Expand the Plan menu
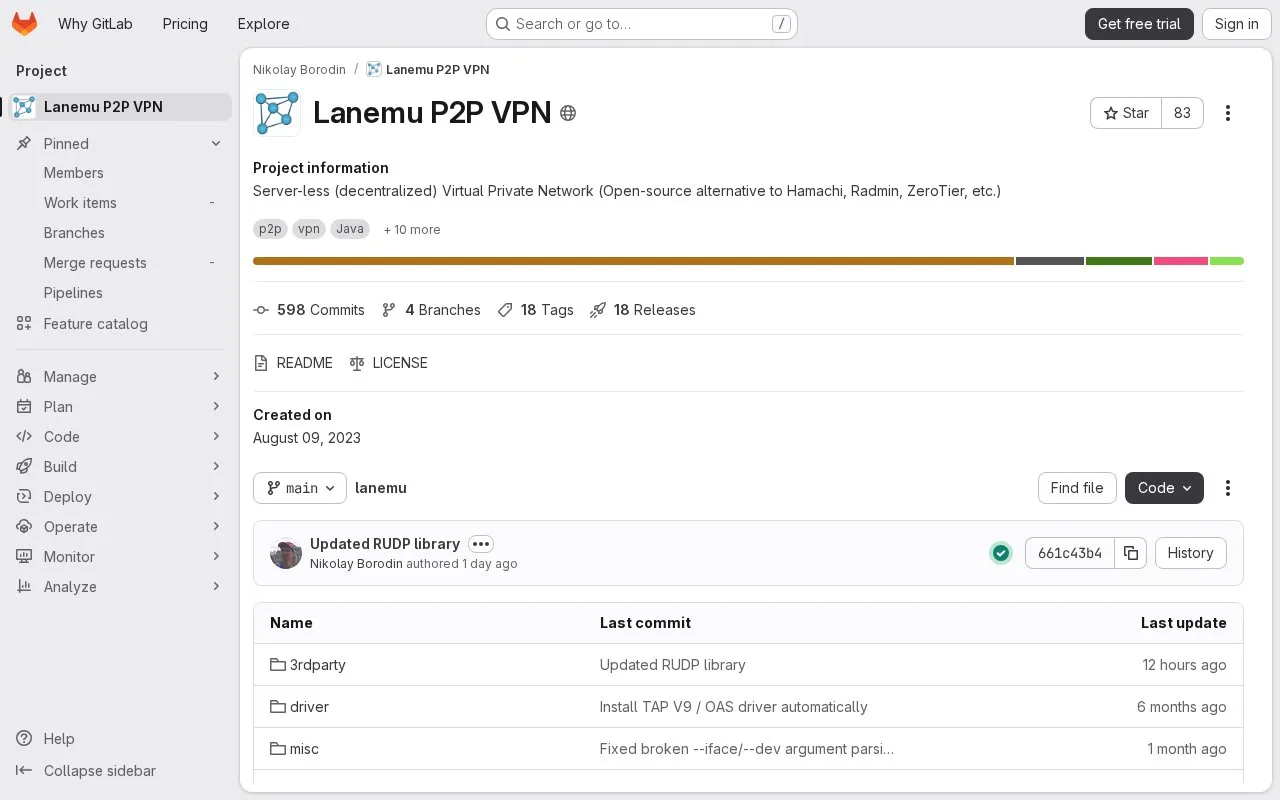 click(120, 407)
